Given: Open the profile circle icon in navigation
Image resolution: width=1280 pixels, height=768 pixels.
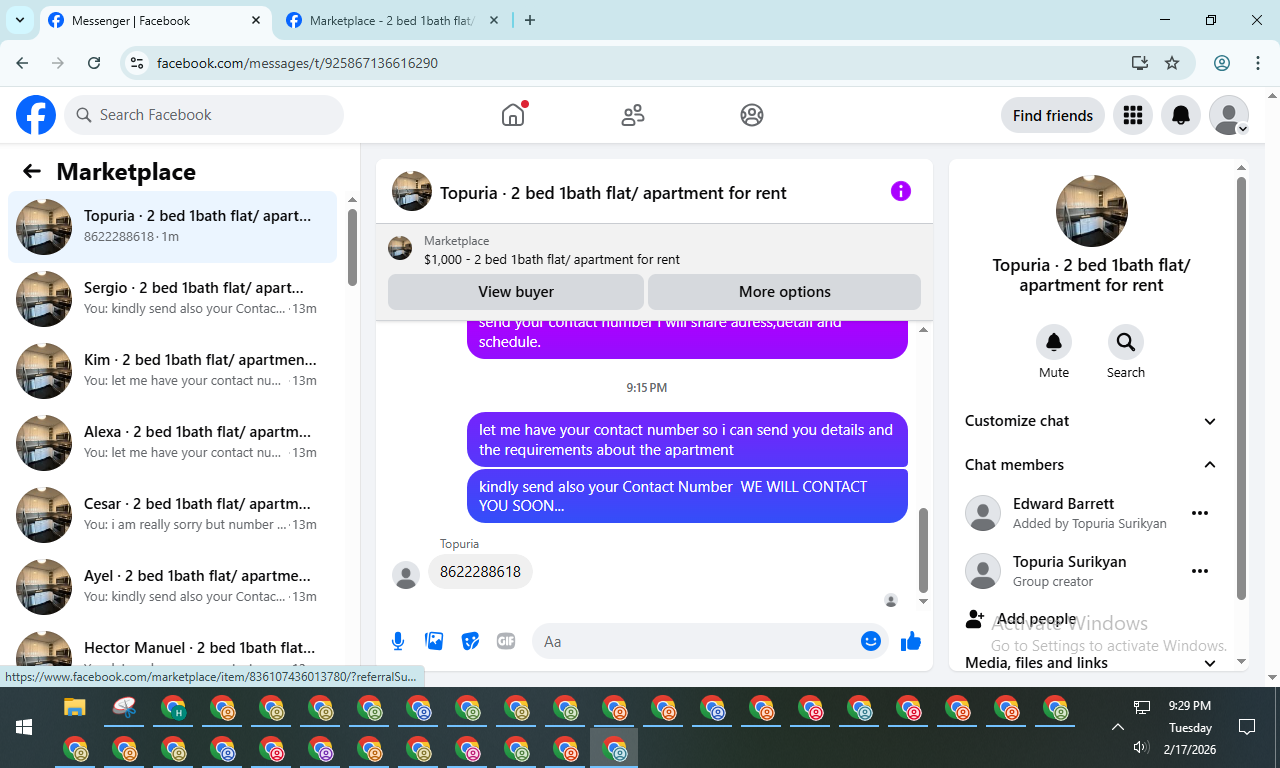Looking at the screenshot, I should point(752,115).
